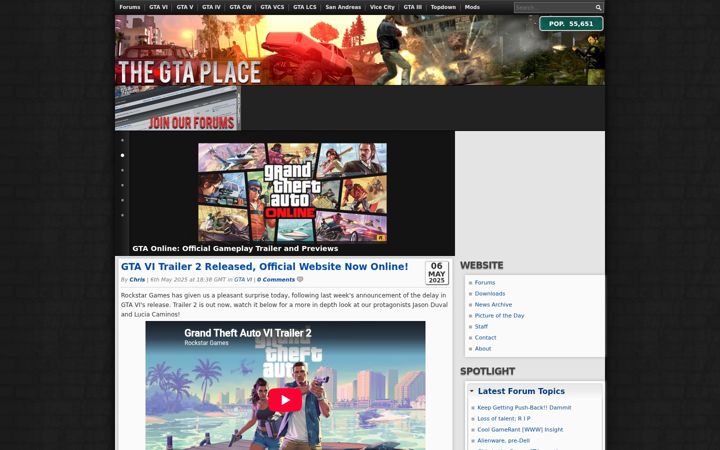Select the first slideshow dot

[122, 140]
